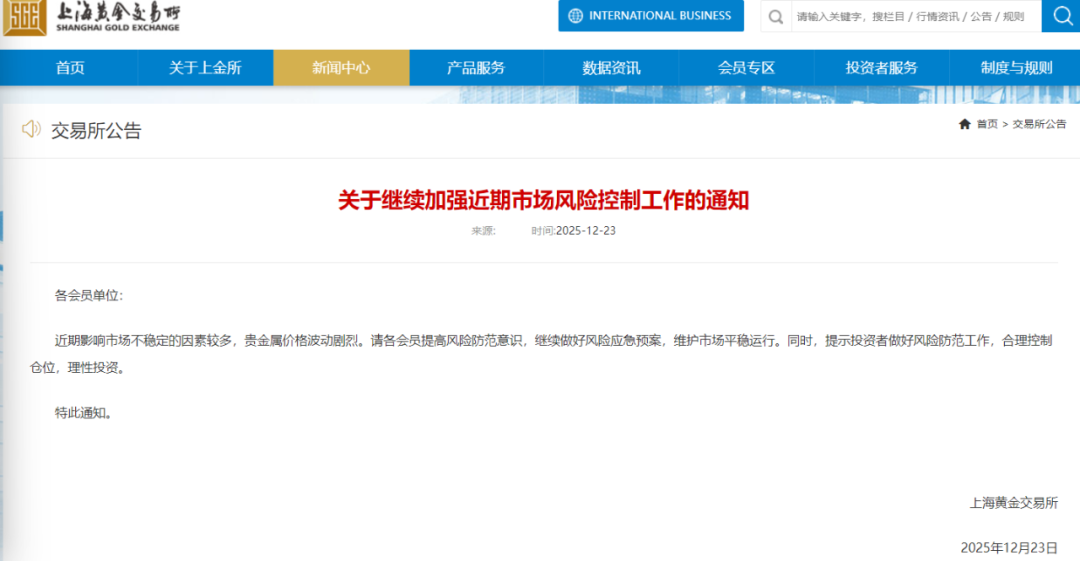The width and height of the screenshot is (1080, 561).
Task: Go to the 首页 navigation tab
Action: (x=70, y=68)
